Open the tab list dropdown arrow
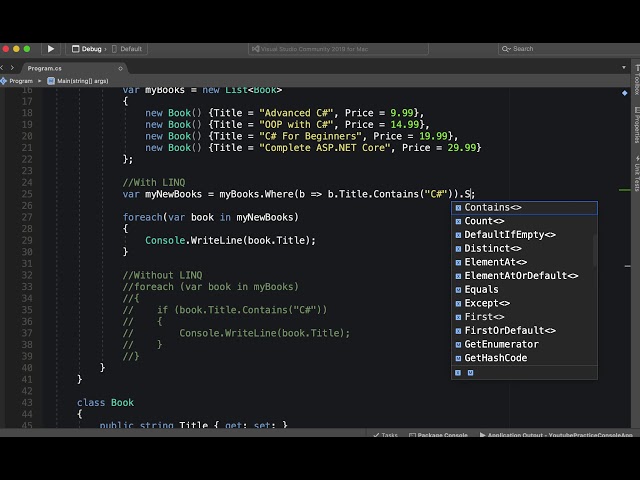 click(x=624, y=67)
